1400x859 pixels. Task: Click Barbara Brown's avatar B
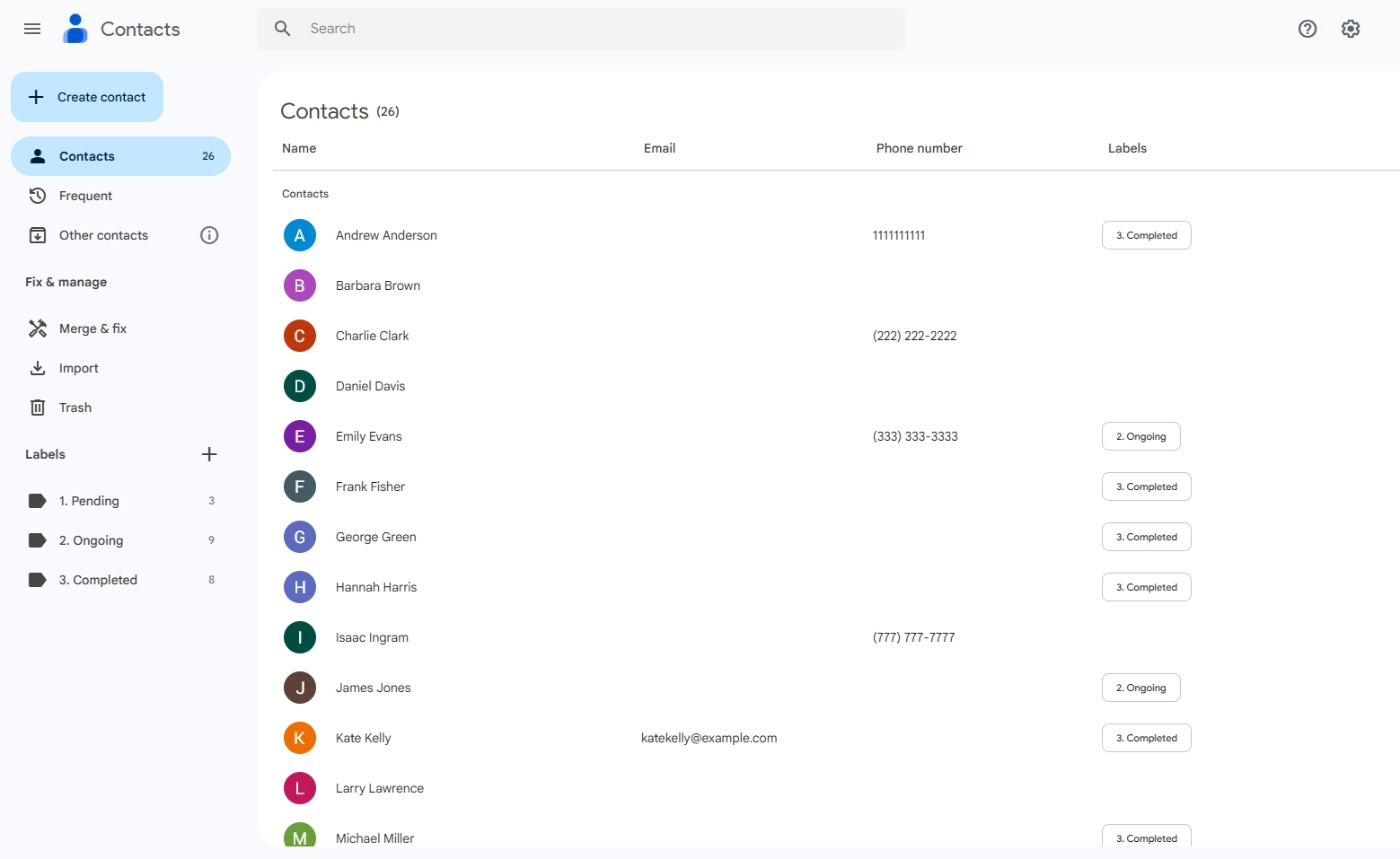click(300, 285)
